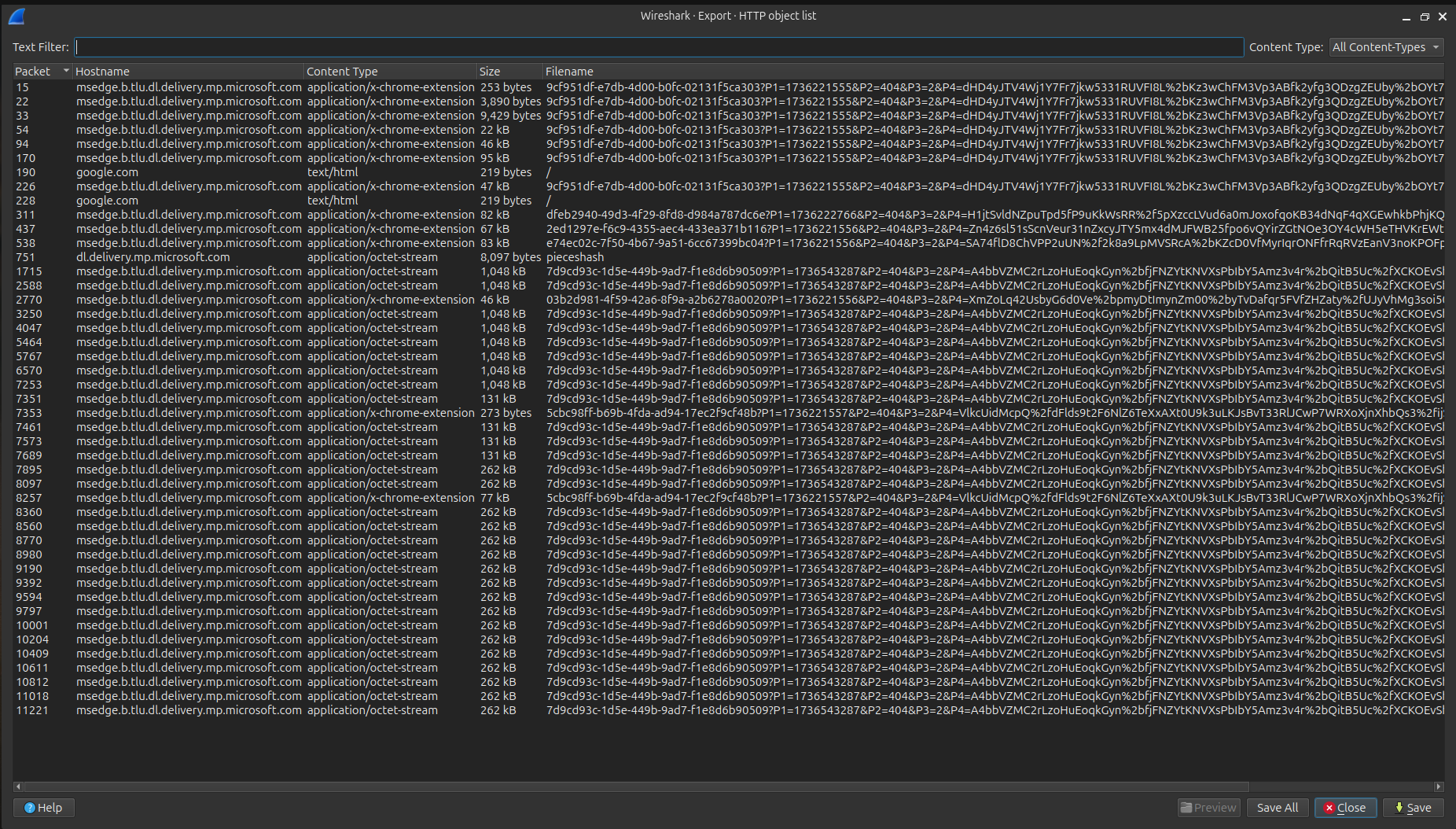Image resolution: width=1456 pixels, height=829 pixels.
Task: Select packet 7689 row
Action: 729,455
